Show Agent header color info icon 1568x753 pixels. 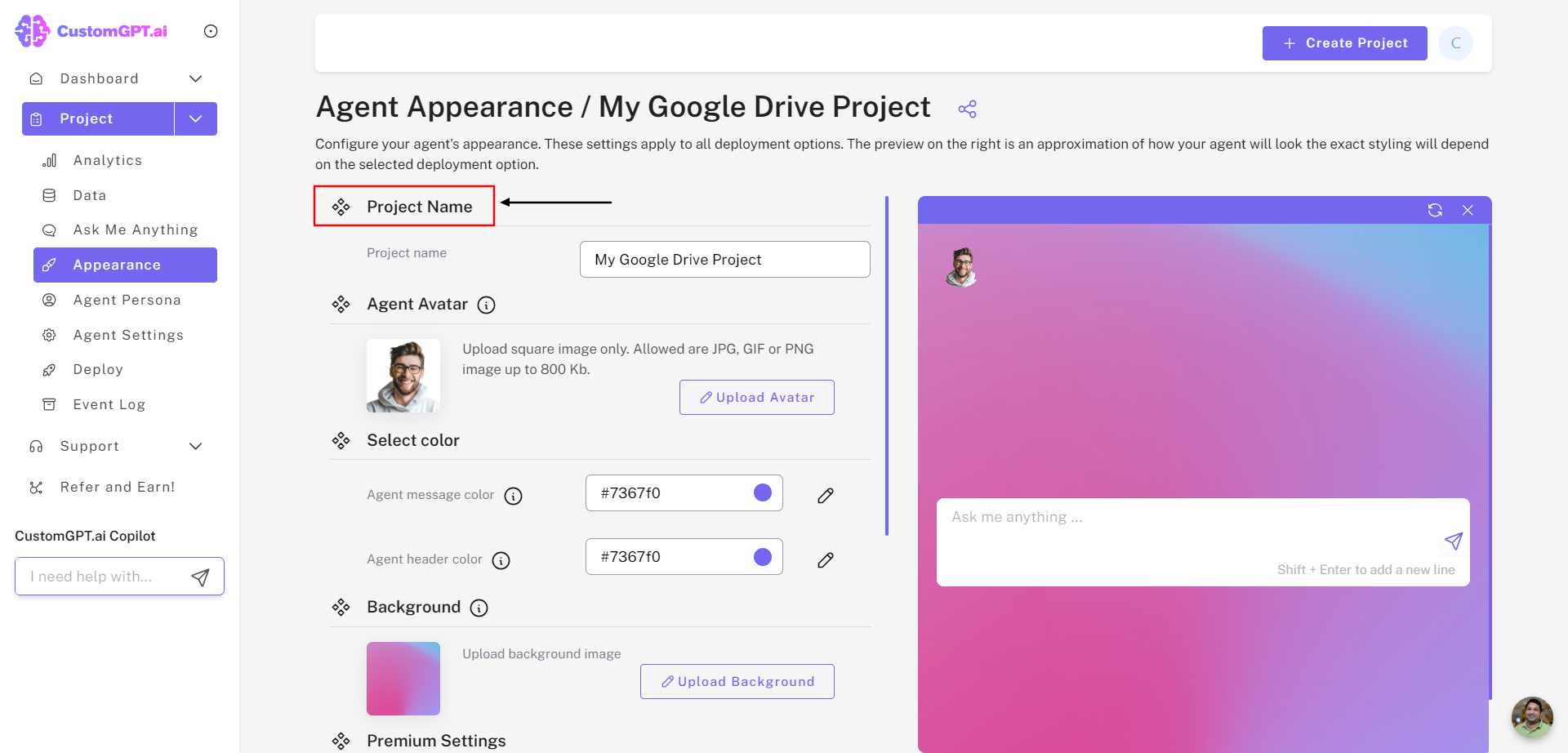(501, 560)
